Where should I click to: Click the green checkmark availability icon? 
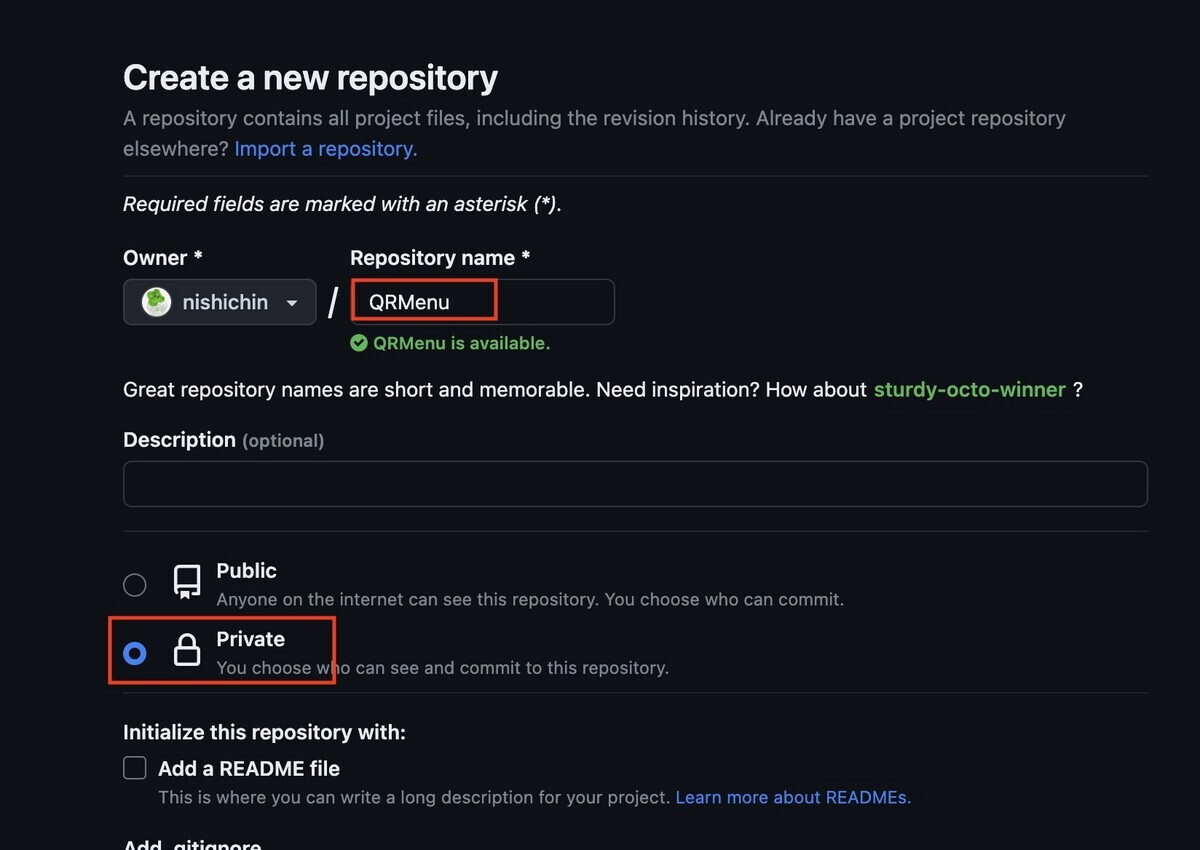pyautogui.click(x=359, y=343)
